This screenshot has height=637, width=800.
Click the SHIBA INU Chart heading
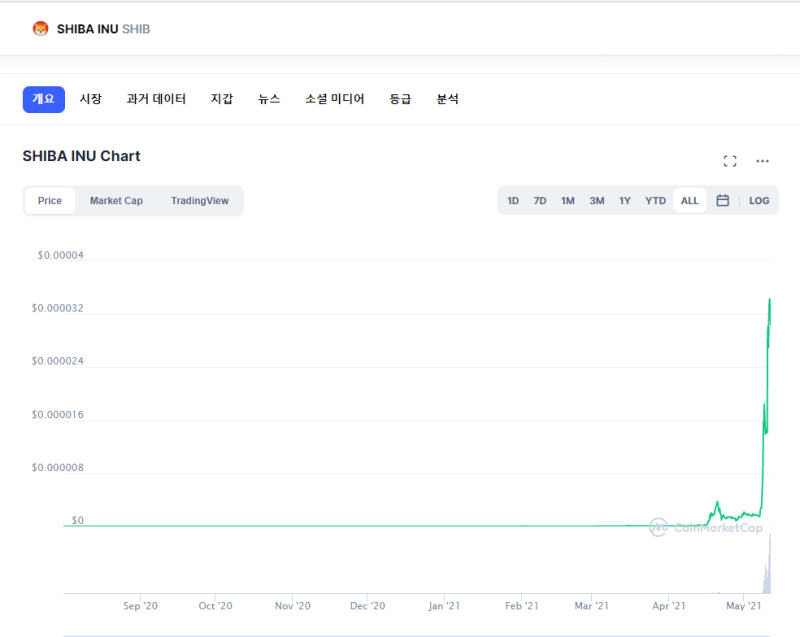click(81, 156)
